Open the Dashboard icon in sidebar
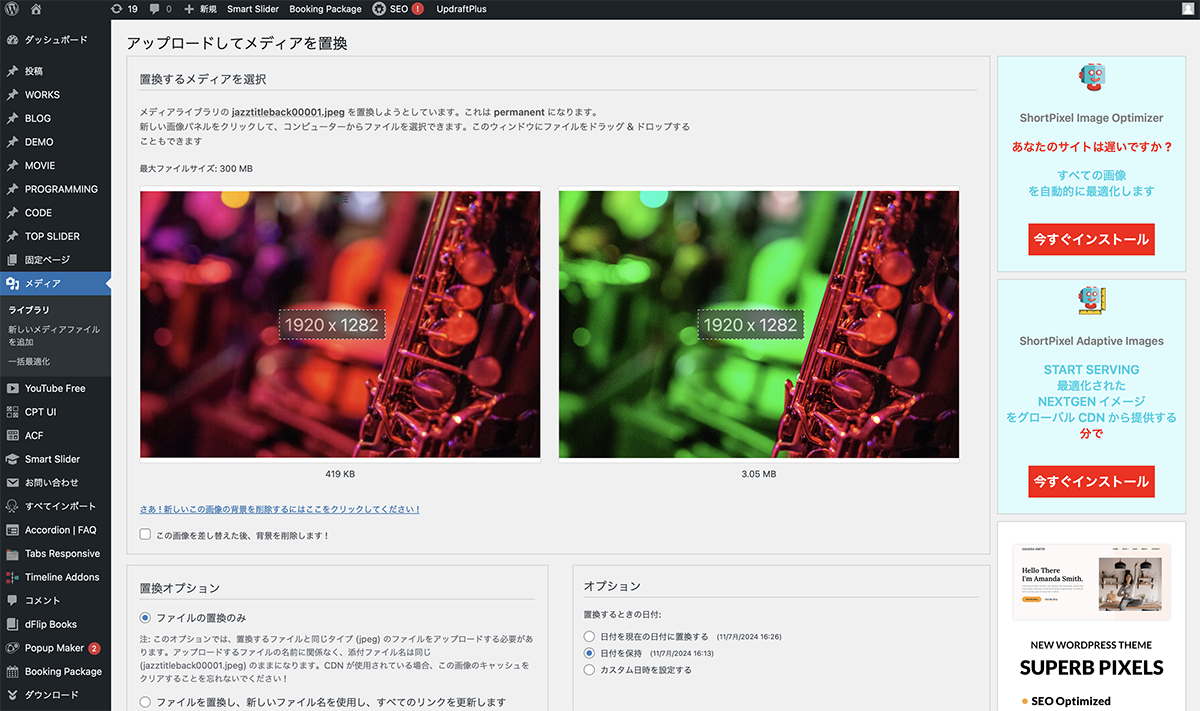 [x=12, y=40]
